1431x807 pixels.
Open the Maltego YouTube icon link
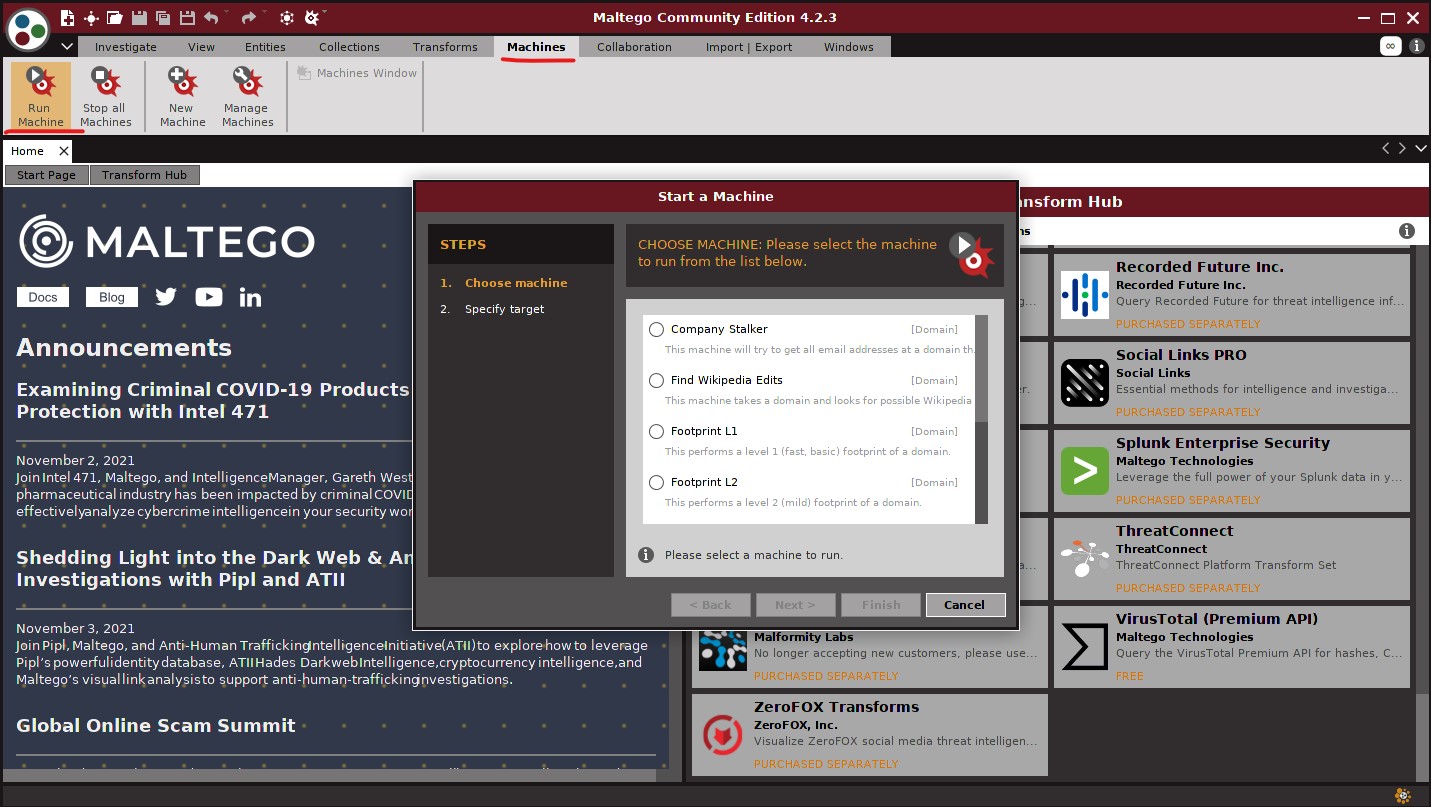[209, 297]
